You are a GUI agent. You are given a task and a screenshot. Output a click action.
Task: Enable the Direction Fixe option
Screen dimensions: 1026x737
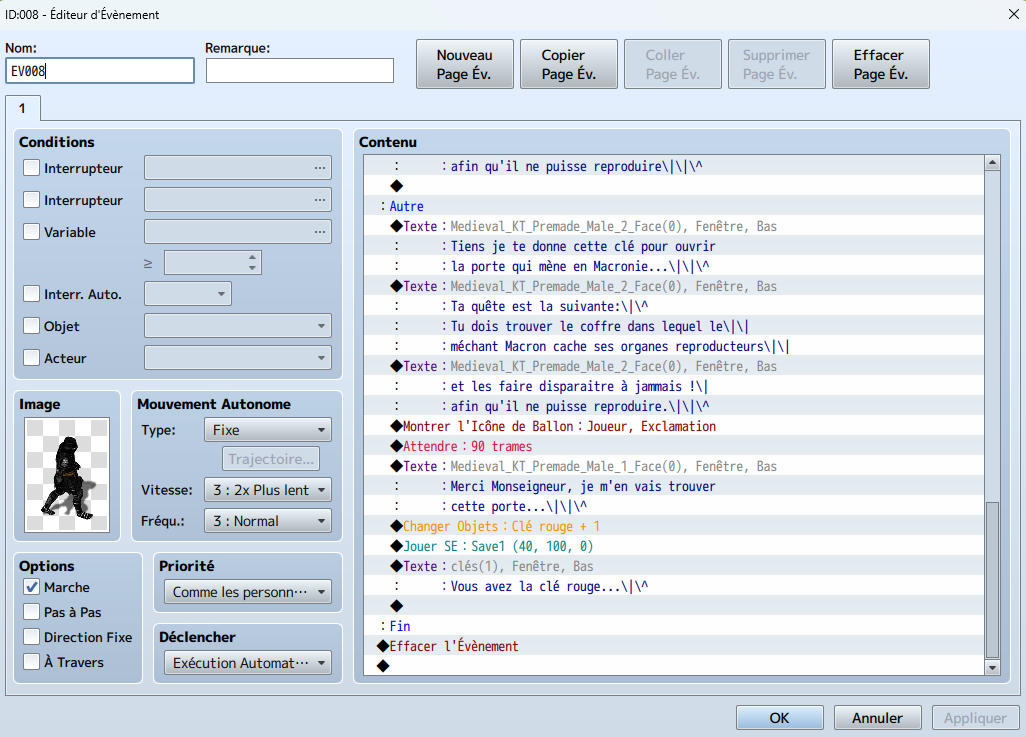click(32, 637)
